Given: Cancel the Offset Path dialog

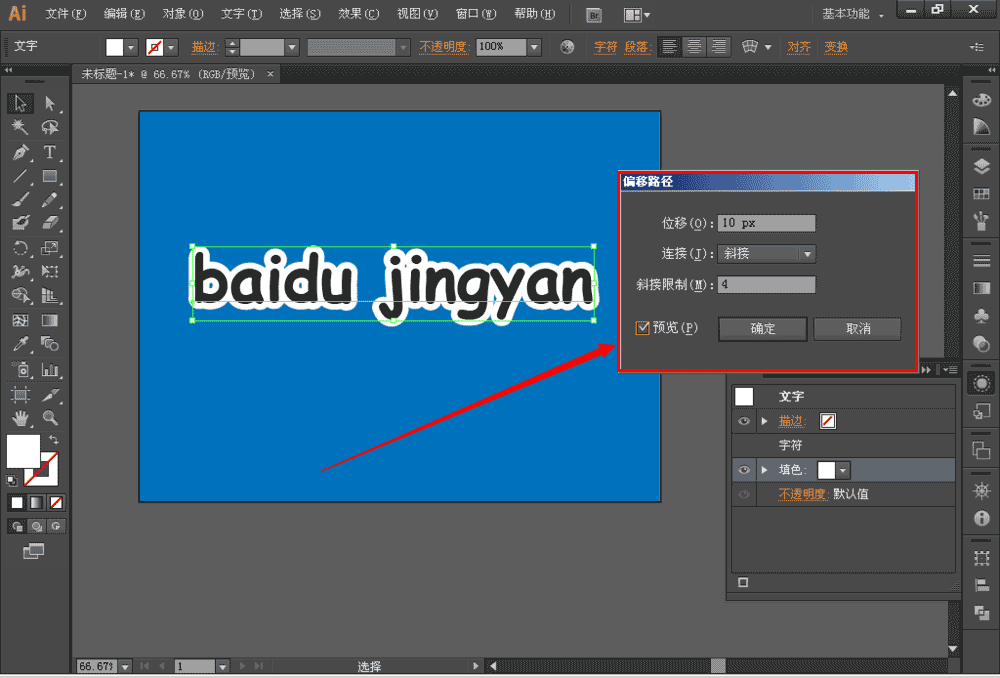Looking at the screenshot, I should 858,328.
